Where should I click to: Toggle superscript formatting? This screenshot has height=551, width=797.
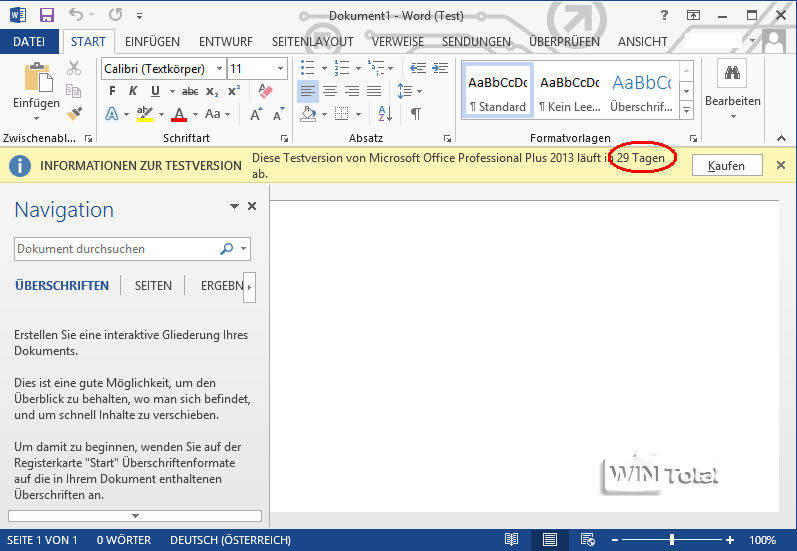click(234, 91)
